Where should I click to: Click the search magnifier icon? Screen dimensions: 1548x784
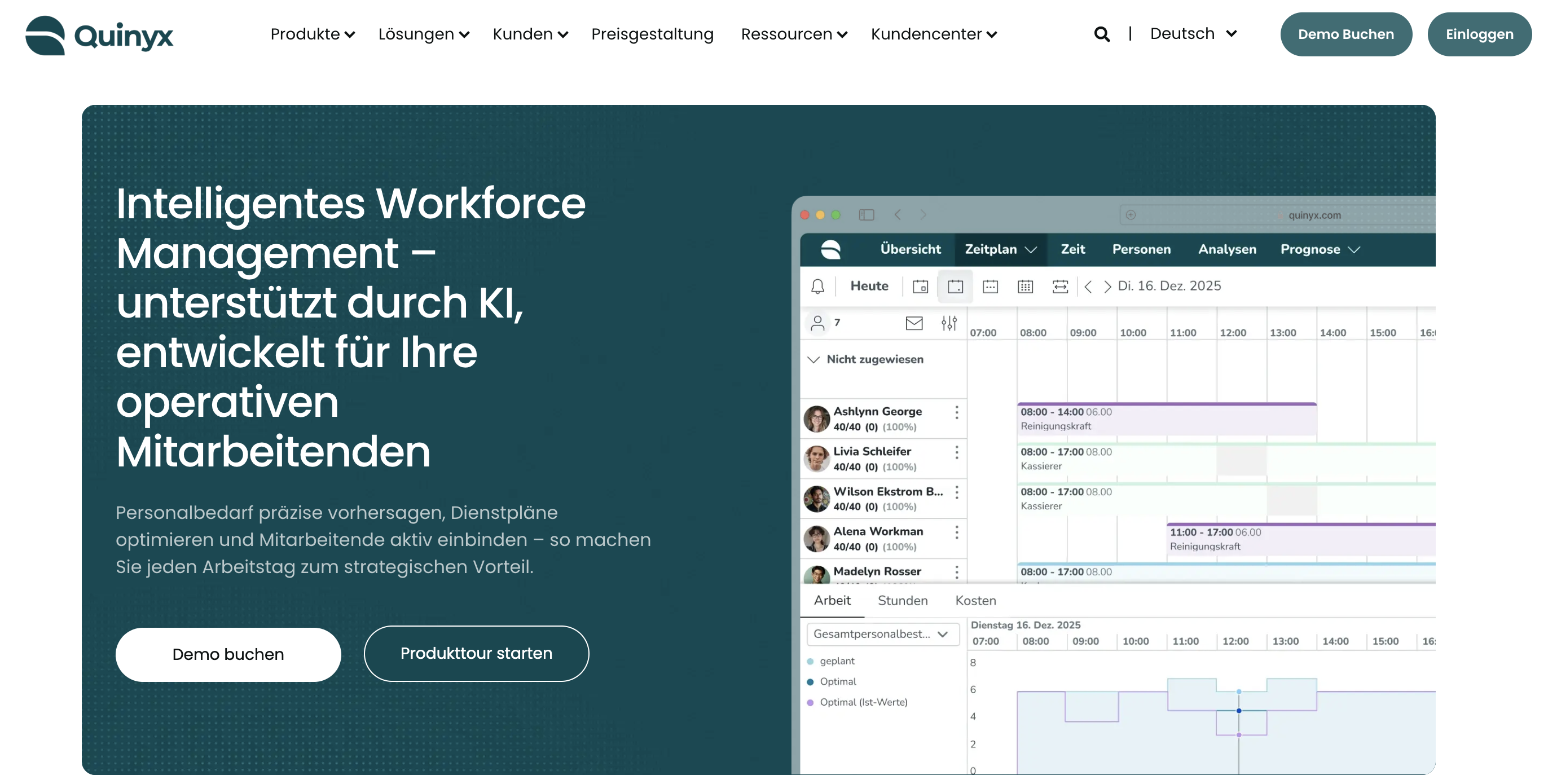coord(1102,34)
